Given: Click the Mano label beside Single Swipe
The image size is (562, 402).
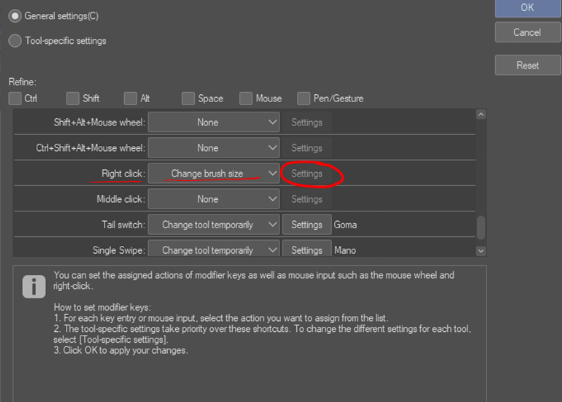Looking at the screenshot, I should point(345,250).
